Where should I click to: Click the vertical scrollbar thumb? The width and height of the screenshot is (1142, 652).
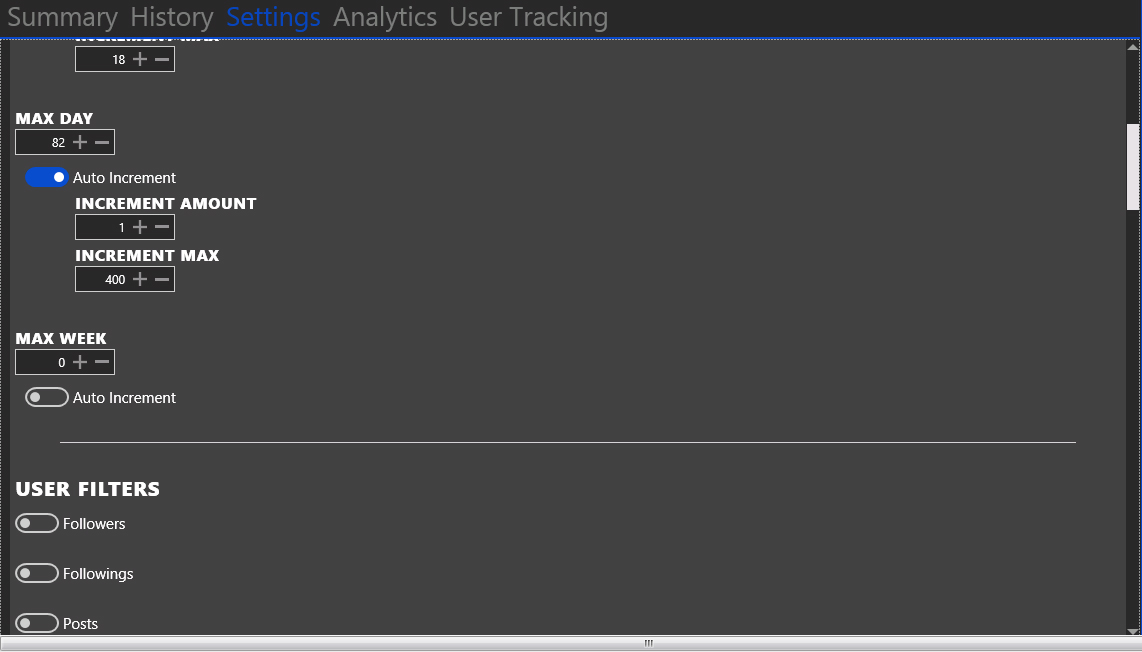[1133, 167]
